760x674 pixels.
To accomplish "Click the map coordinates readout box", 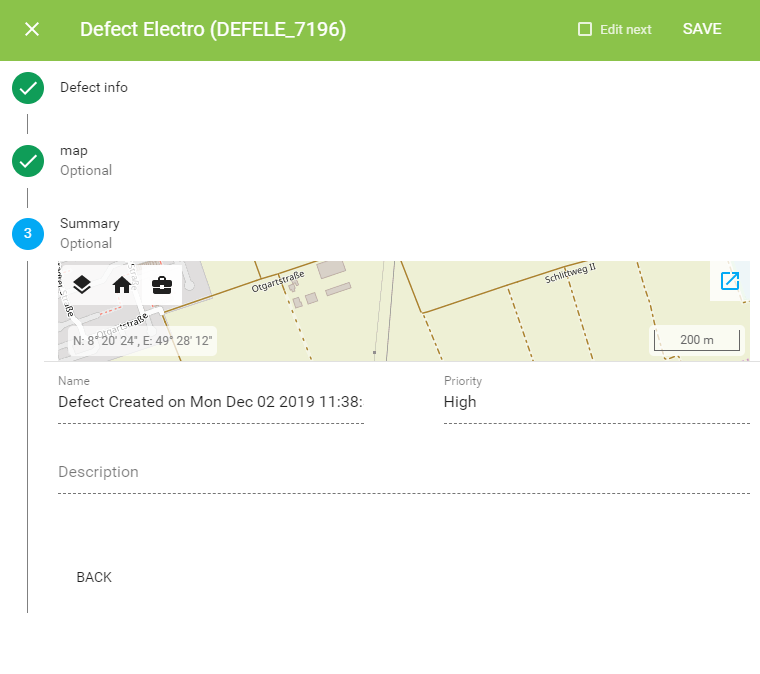I will (x=142, y=341).
